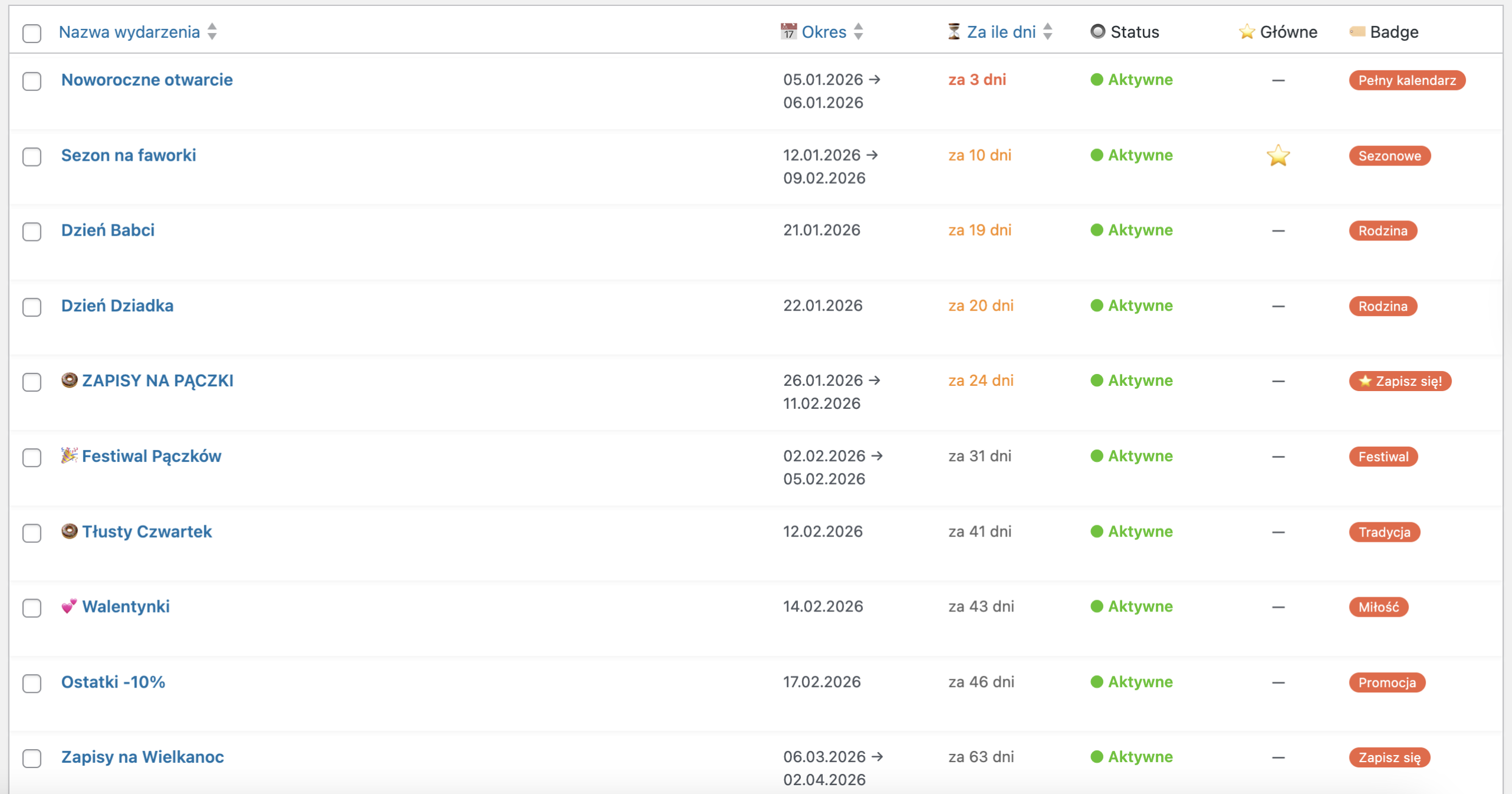Image resolution: width=1512 pixels, height=794 pixels.
Task: Click the donut icon beside ZAPISY NA PĄCZKI
Action: (69, 380)
